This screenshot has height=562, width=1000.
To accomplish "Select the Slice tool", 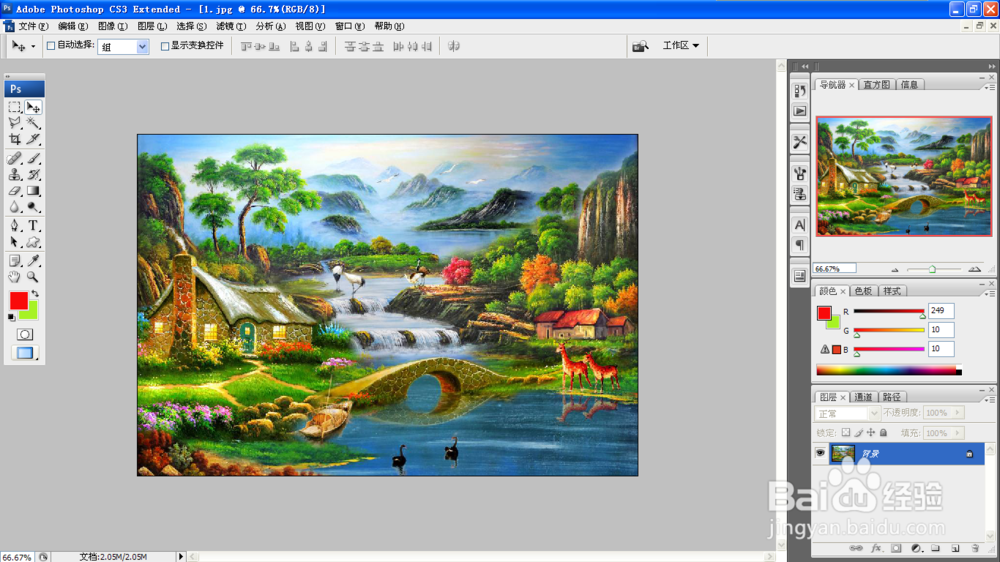I will pos(33,138).
